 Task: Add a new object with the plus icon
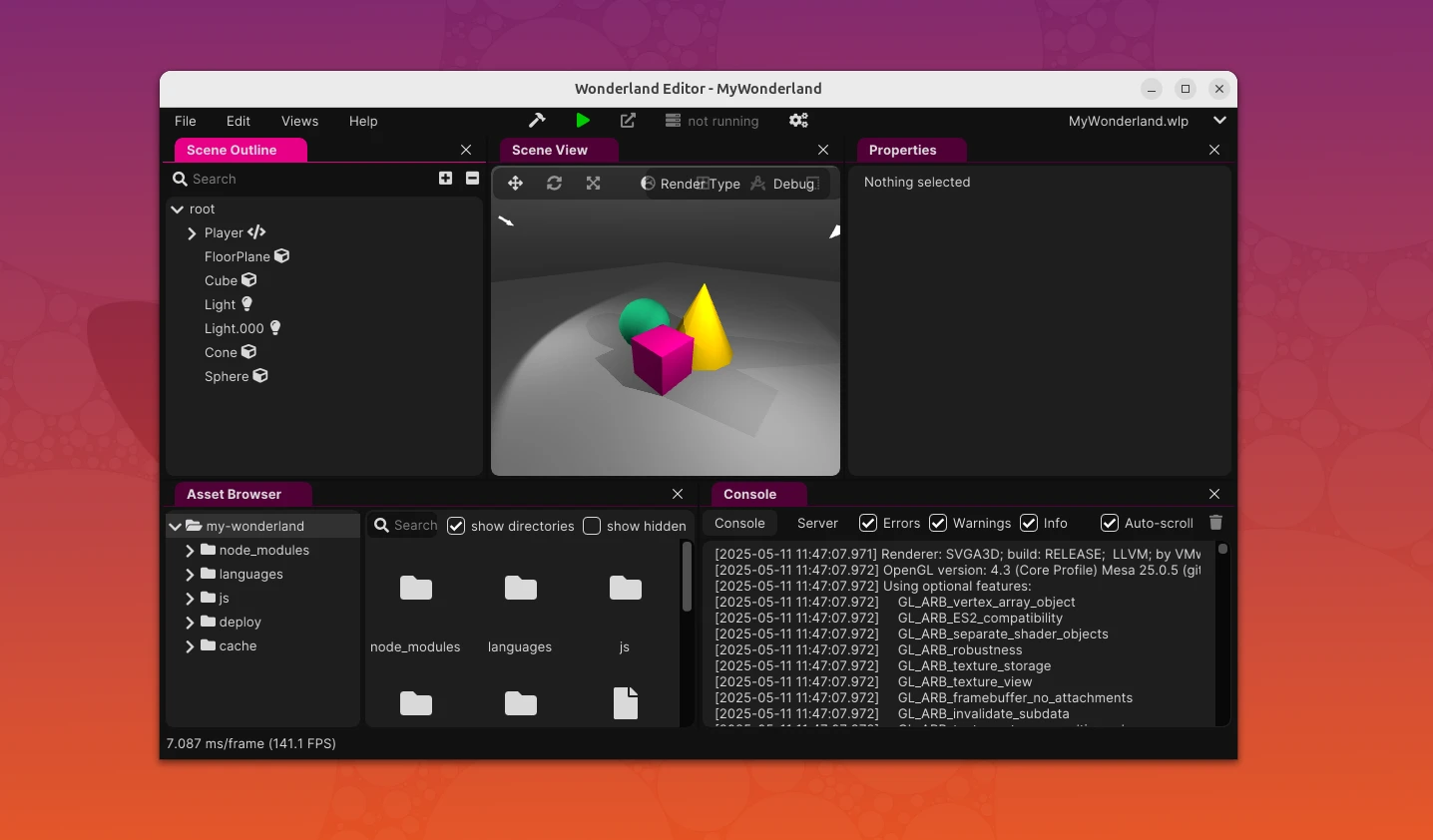pos(445,179)
